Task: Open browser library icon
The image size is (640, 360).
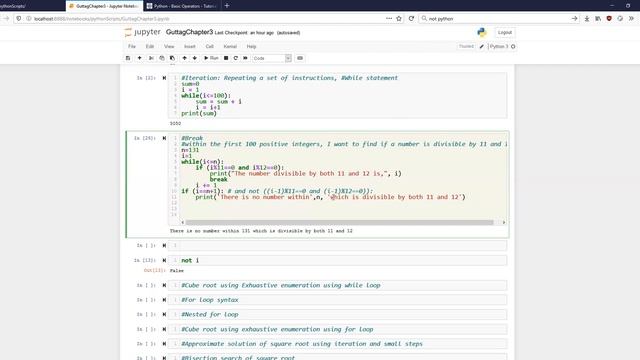Action: pyautogui.click(x=598, y=19)
